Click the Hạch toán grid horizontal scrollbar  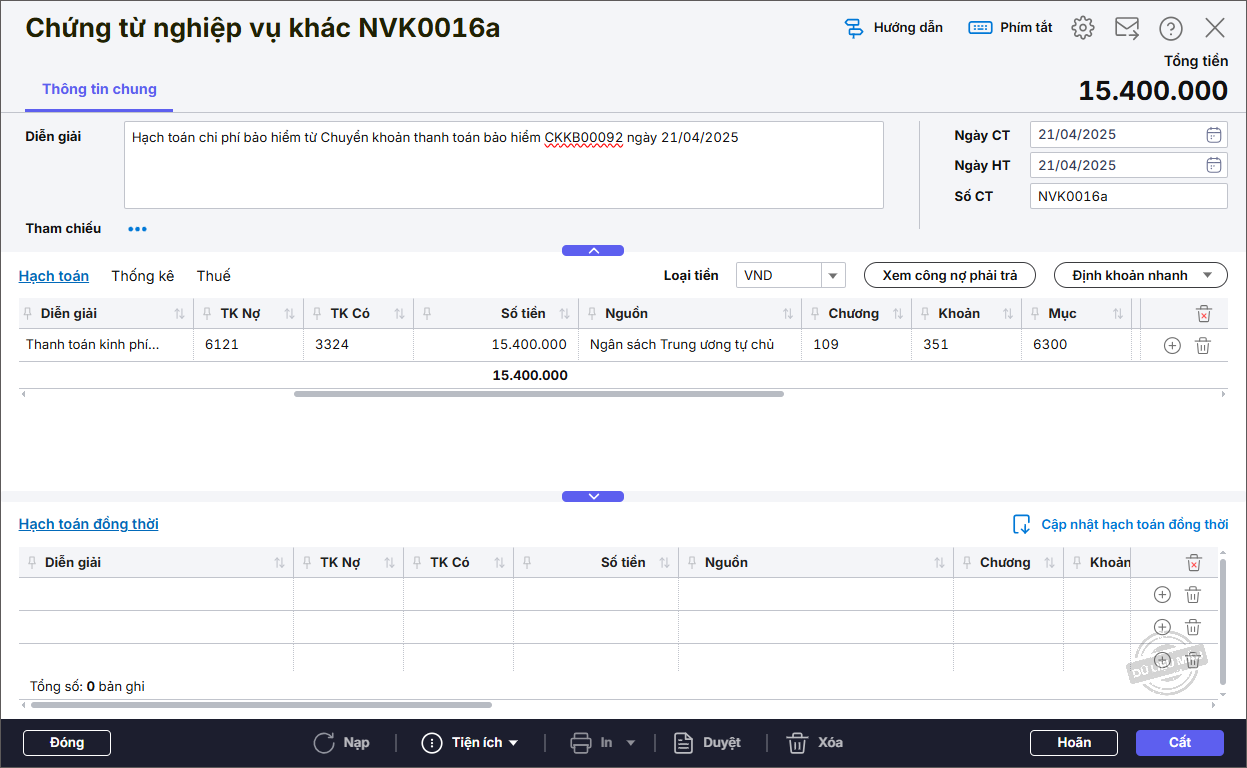538,394
